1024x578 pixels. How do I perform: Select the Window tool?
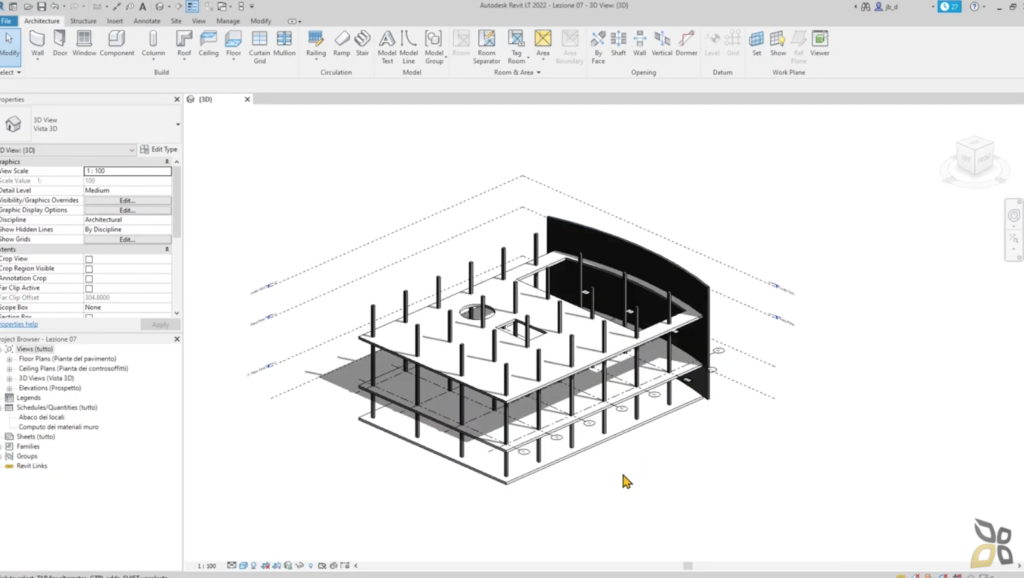pyautogui.click(x=84, y=44)
